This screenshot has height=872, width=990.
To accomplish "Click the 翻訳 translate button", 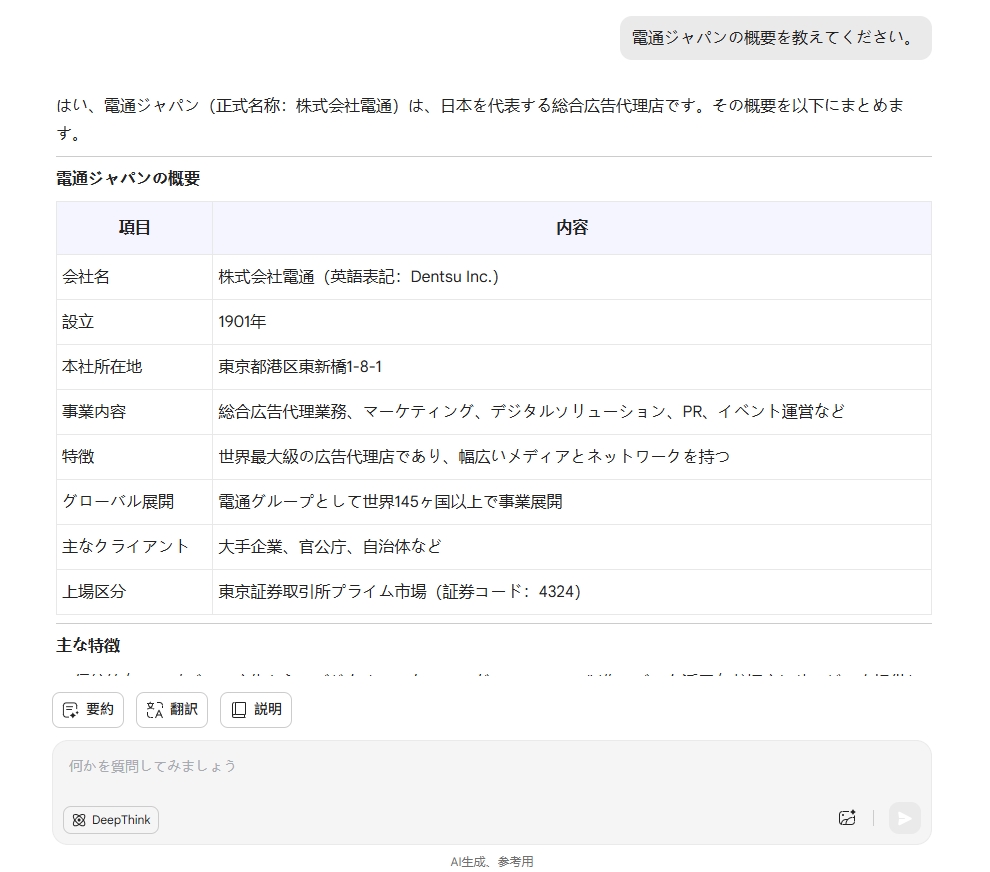I will pyautogui.click(x=172, y=710).
